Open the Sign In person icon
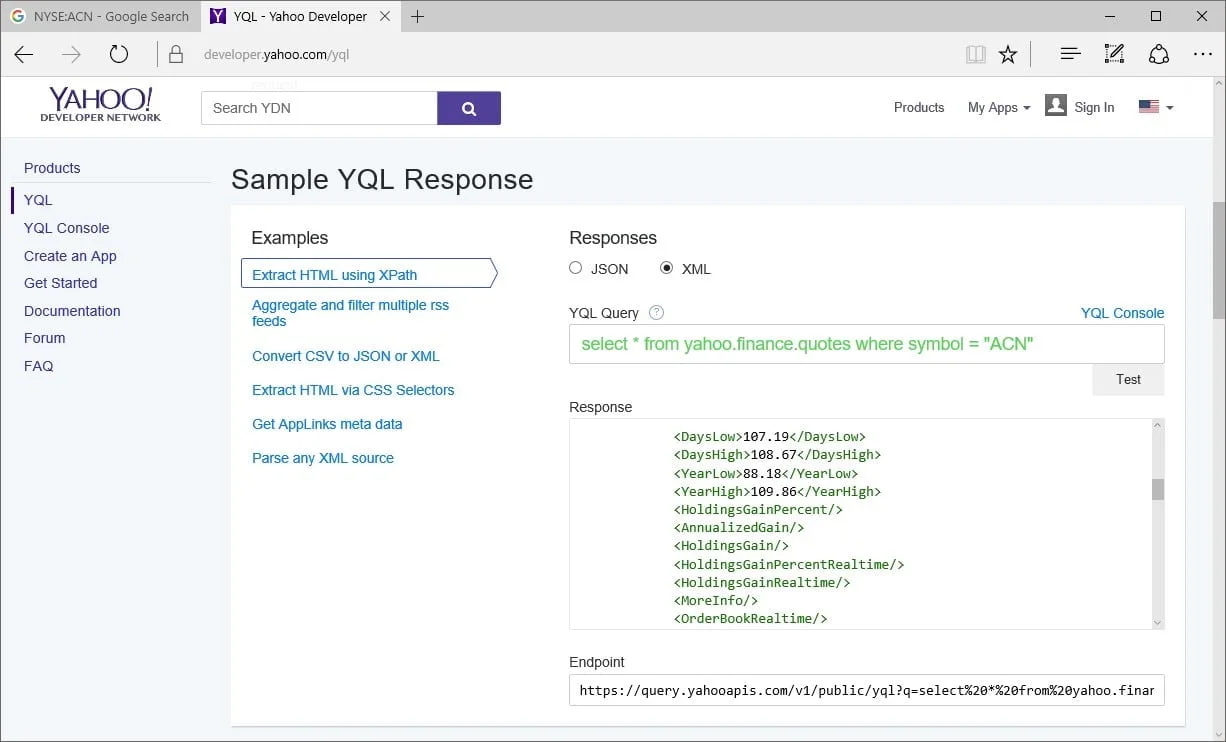Viewport: 1226px width, 742px height. click(1055, 106)
